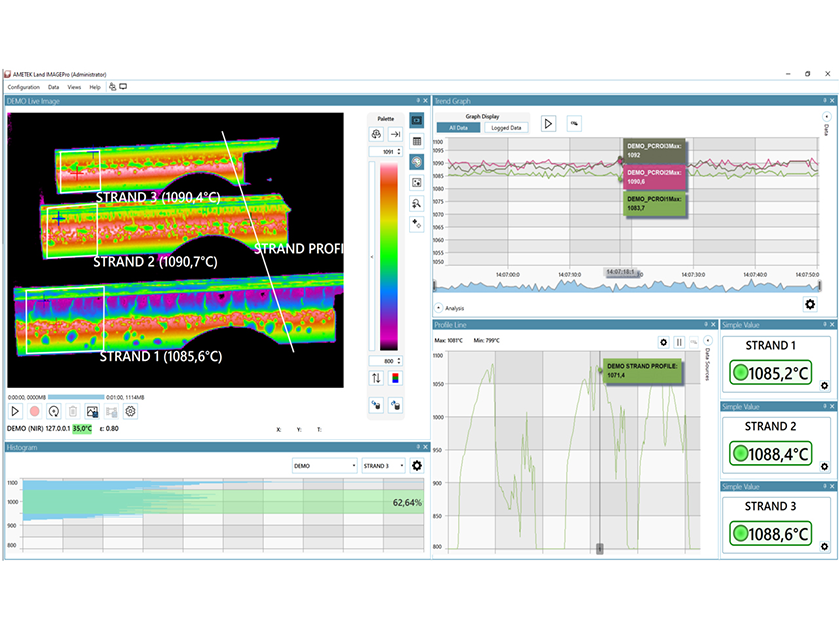
Task: Collapse the palette panel with small arrow
Action: coord(372,257)
